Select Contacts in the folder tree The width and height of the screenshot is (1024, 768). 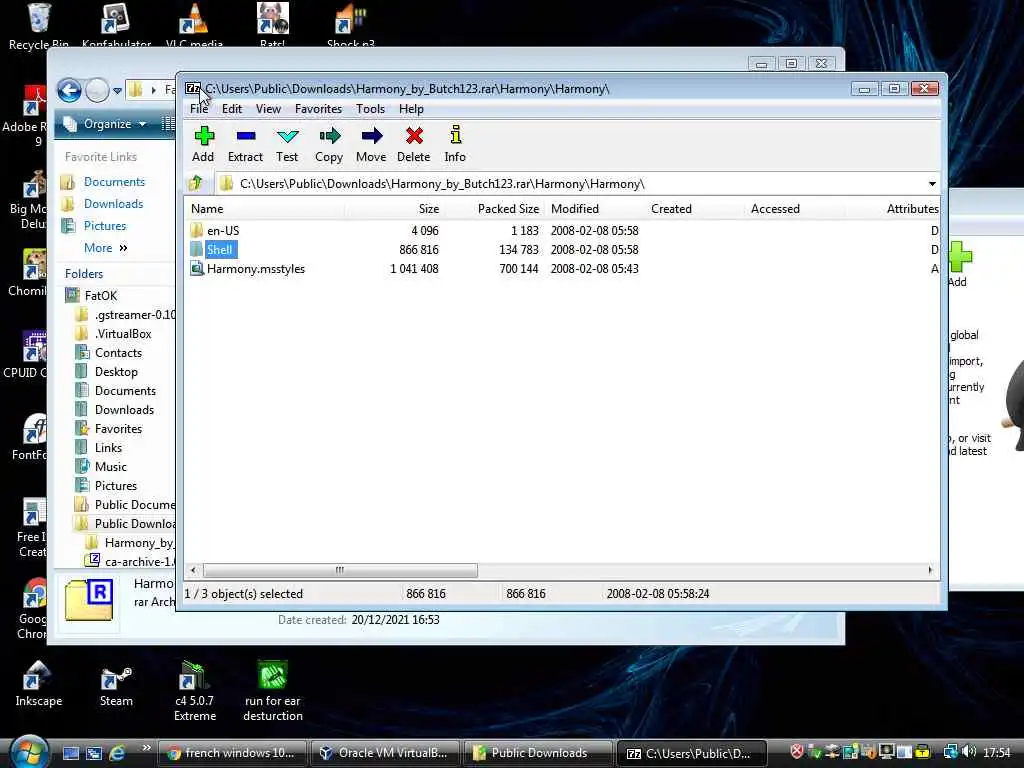[x=118, y=353]
